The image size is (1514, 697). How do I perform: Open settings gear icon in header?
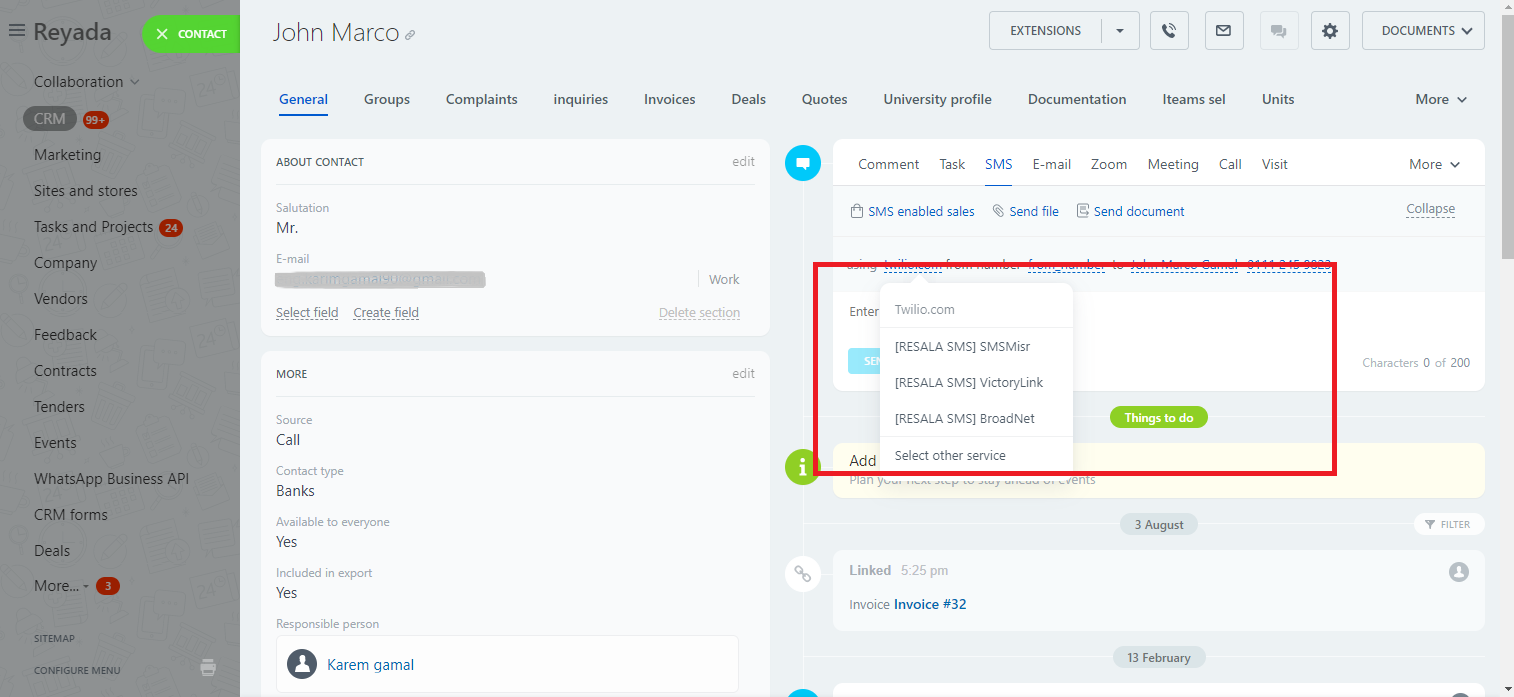[1329, 31]
